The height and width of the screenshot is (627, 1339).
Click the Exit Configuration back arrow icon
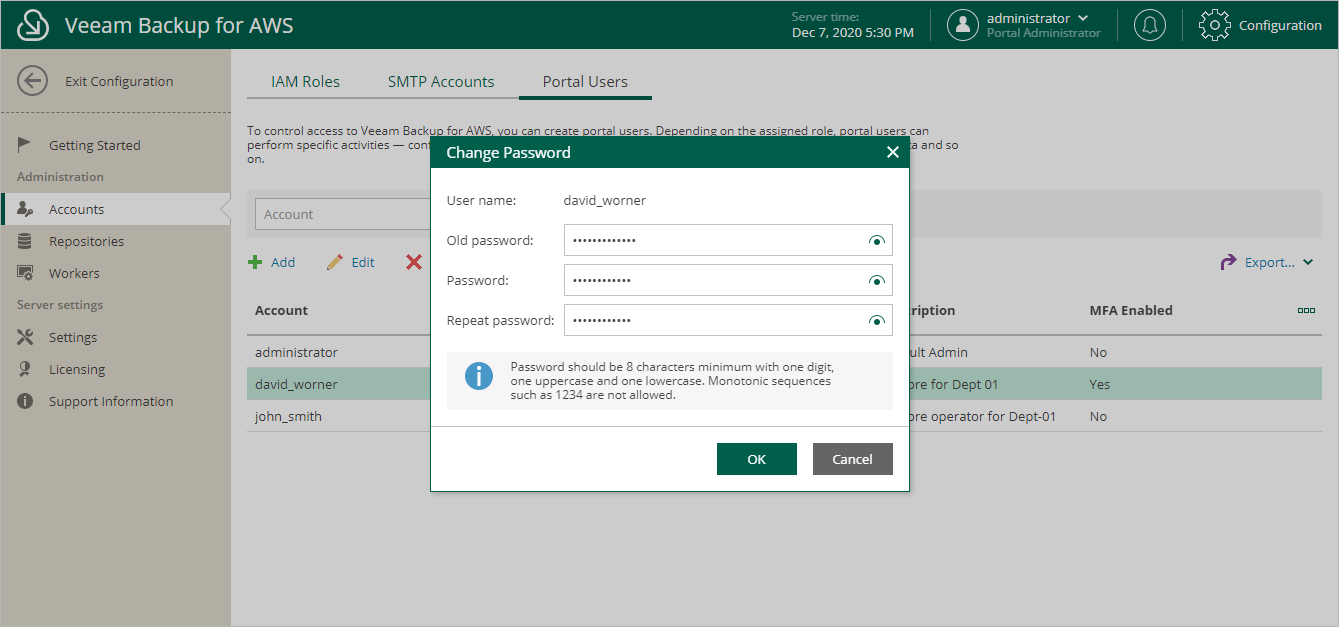(33, 81)
